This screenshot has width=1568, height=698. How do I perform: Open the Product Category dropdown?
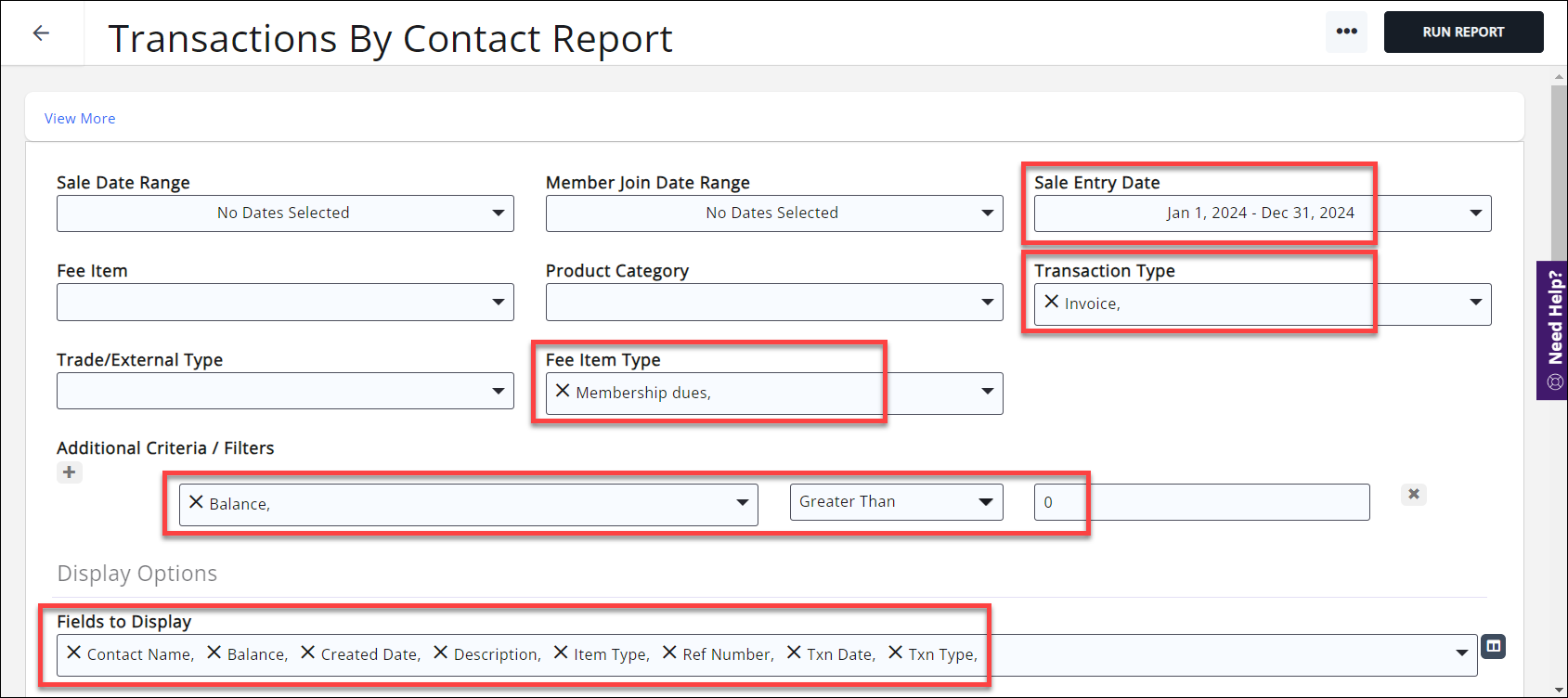tap(773, 303)
